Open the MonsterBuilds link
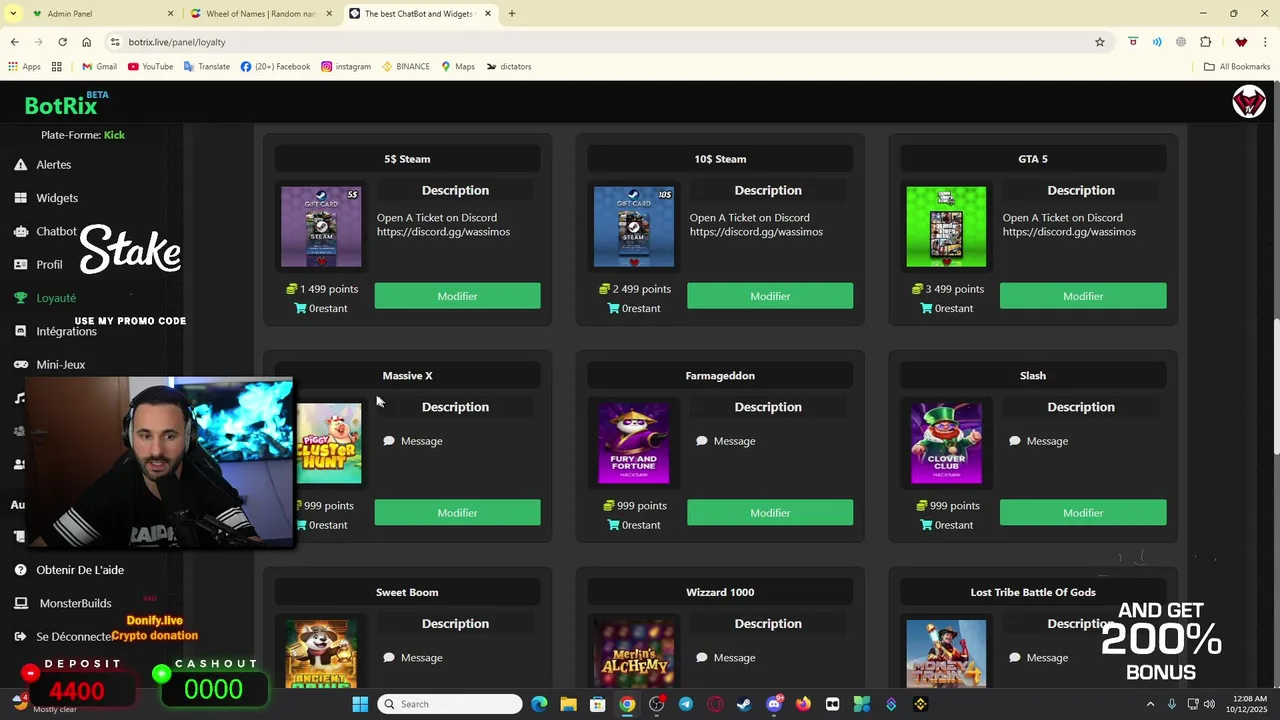 tap(75, 603)
